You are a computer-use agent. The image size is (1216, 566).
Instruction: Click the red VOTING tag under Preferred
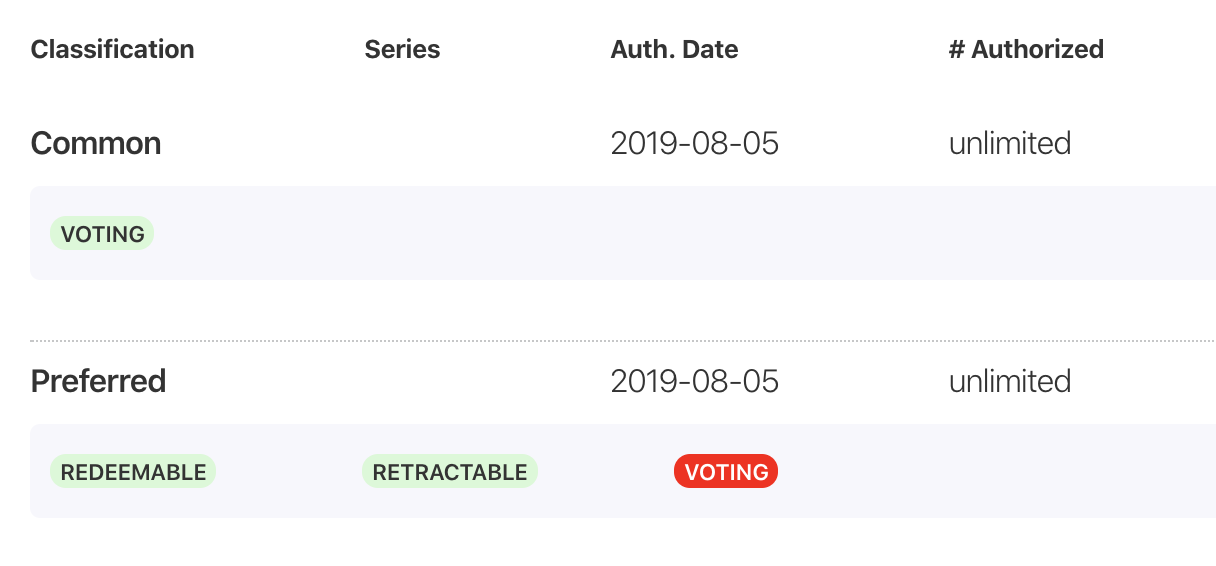coord(726,472)
